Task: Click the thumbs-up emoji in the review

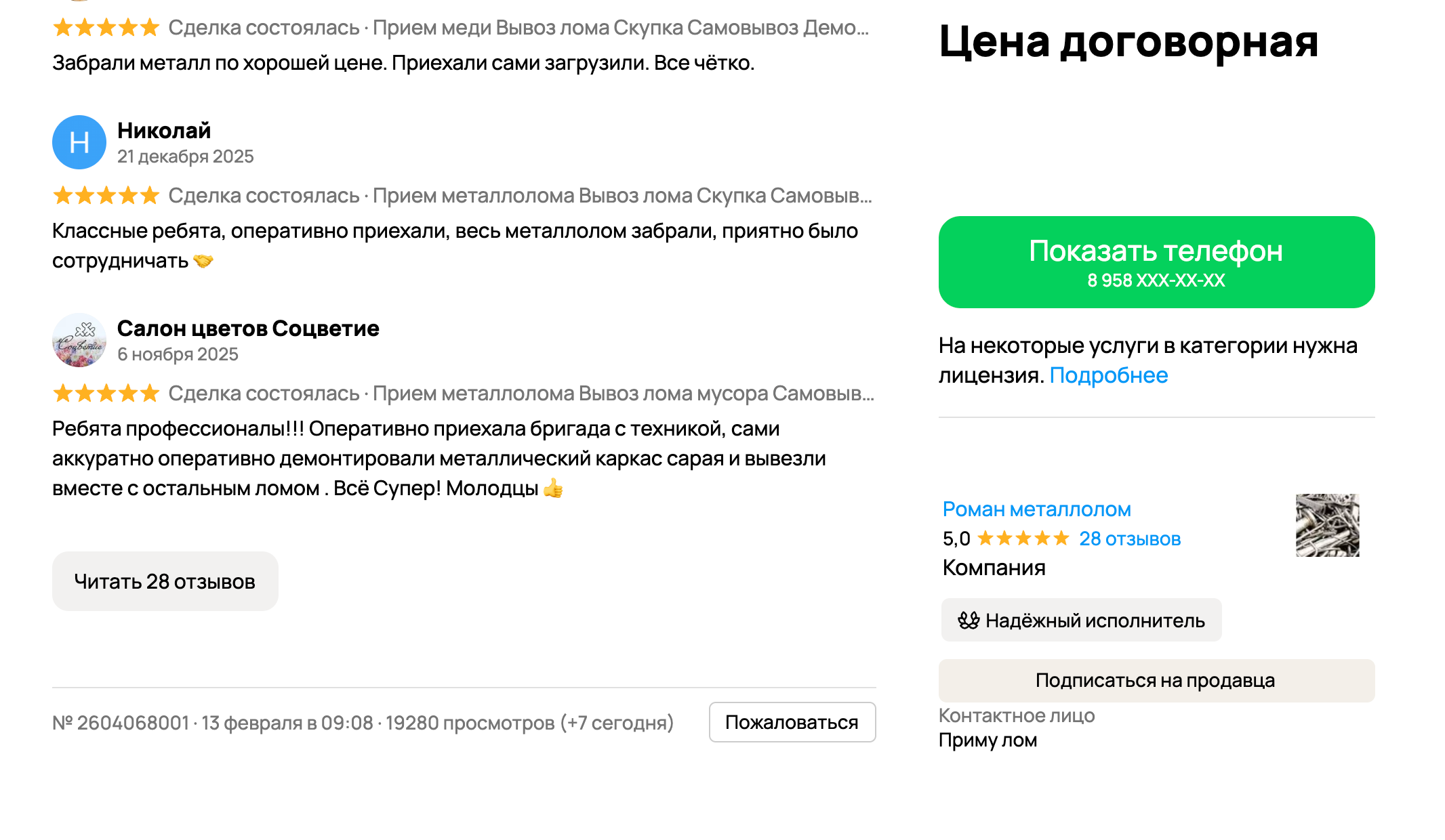Action: (553, 488)
